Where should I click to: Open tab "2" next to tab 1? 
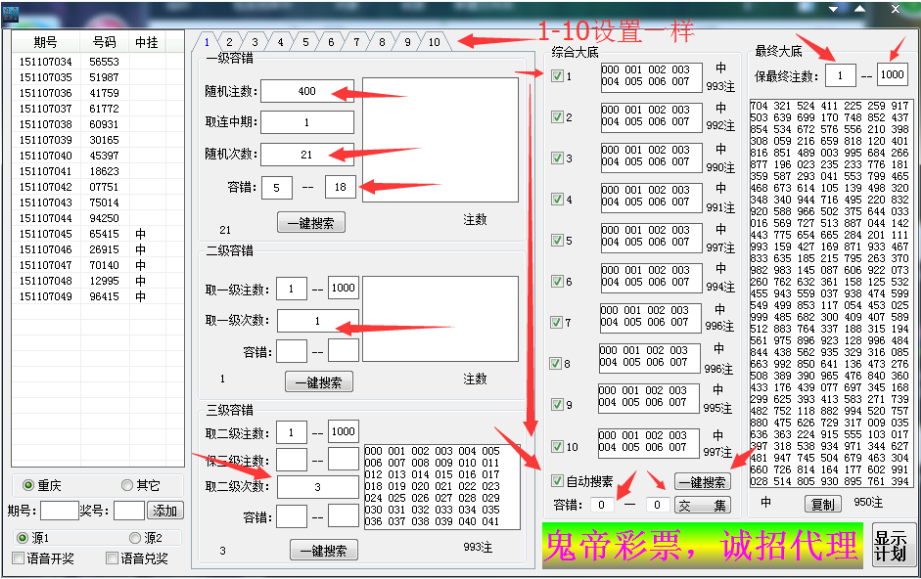229,42
